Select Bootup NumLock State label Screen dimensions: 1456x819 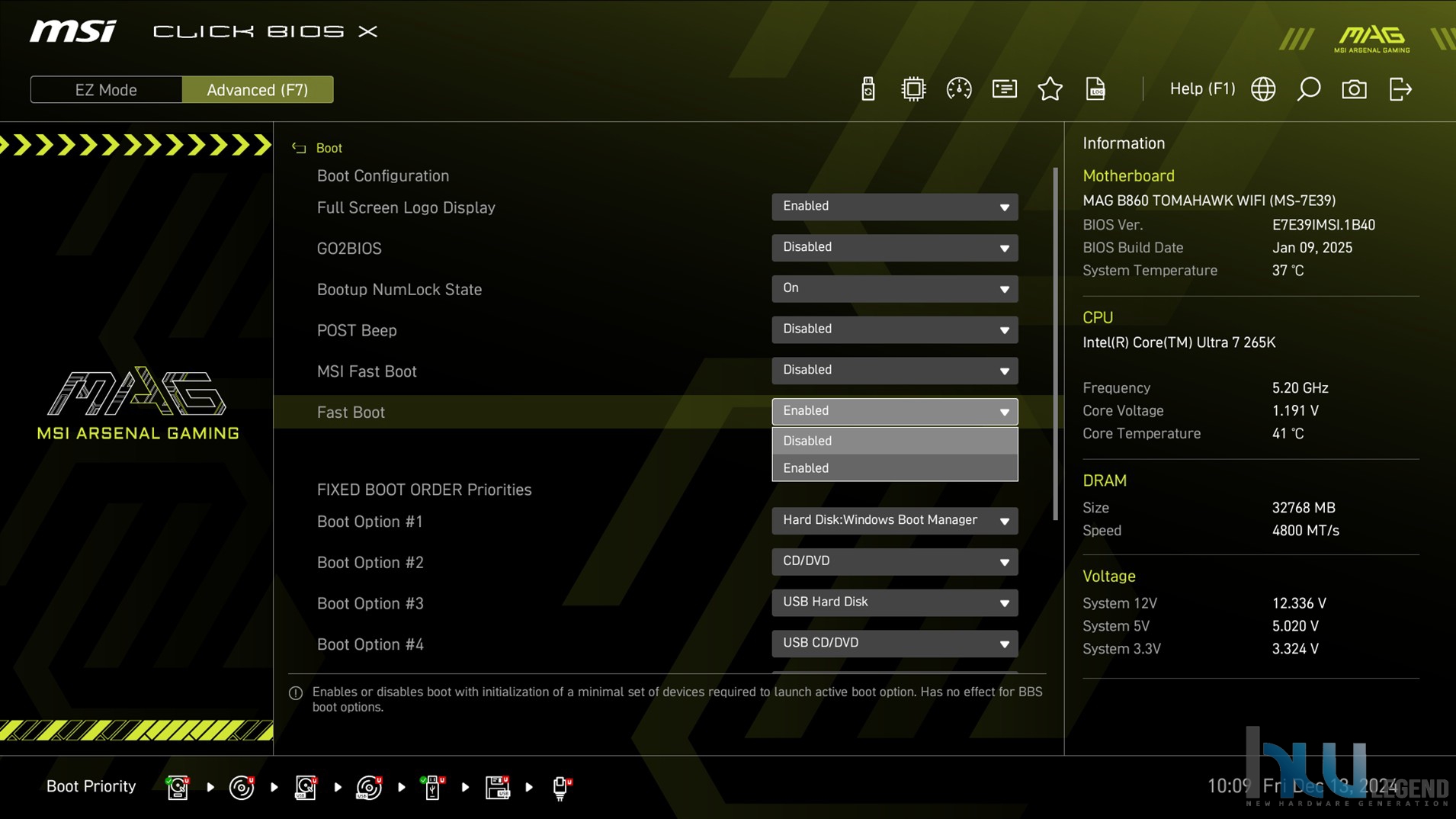[x=399, y=290]
